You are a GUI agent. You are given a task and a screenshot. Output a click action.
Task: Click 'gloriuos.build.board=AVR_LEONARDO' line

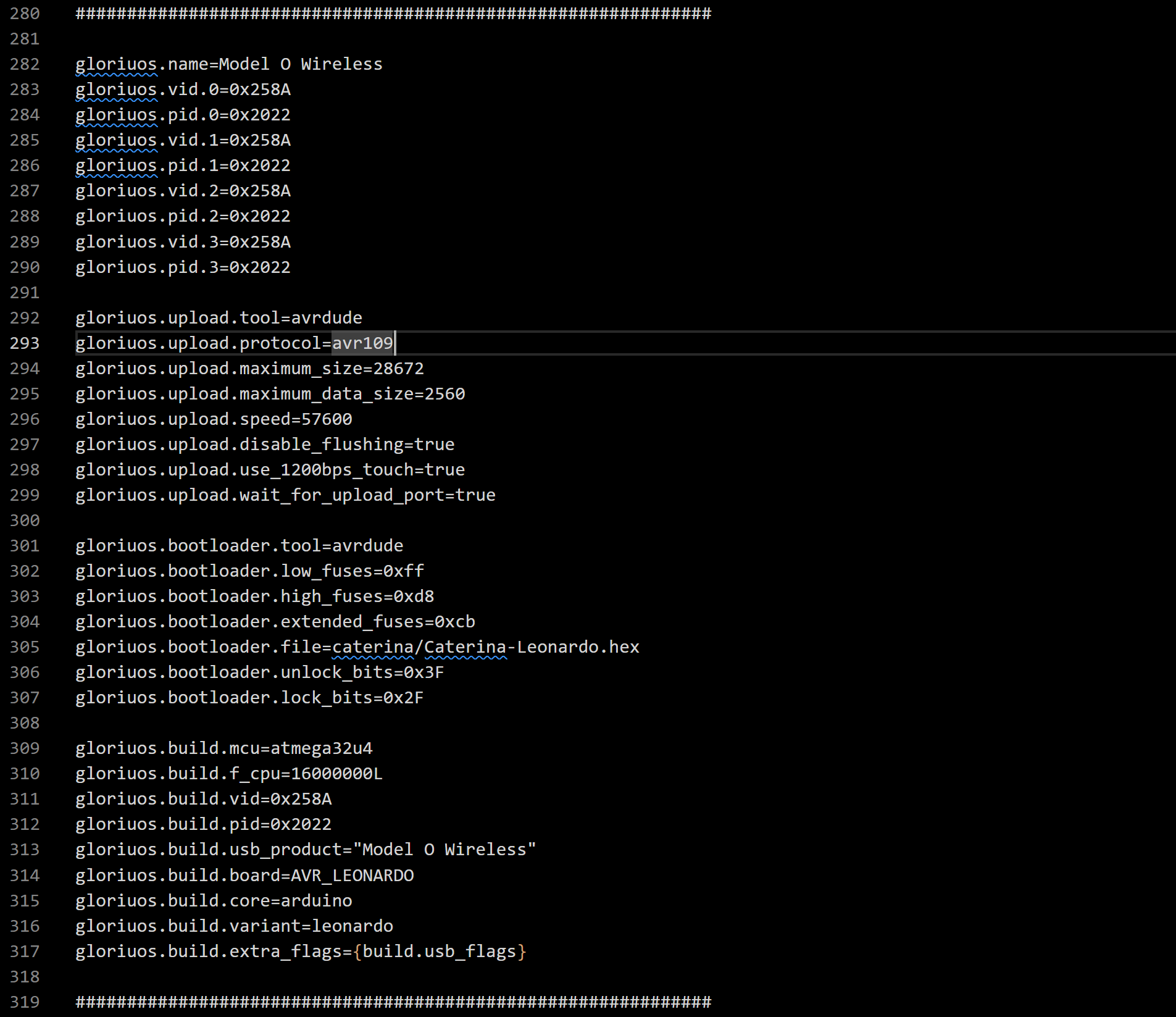[244, 876]
